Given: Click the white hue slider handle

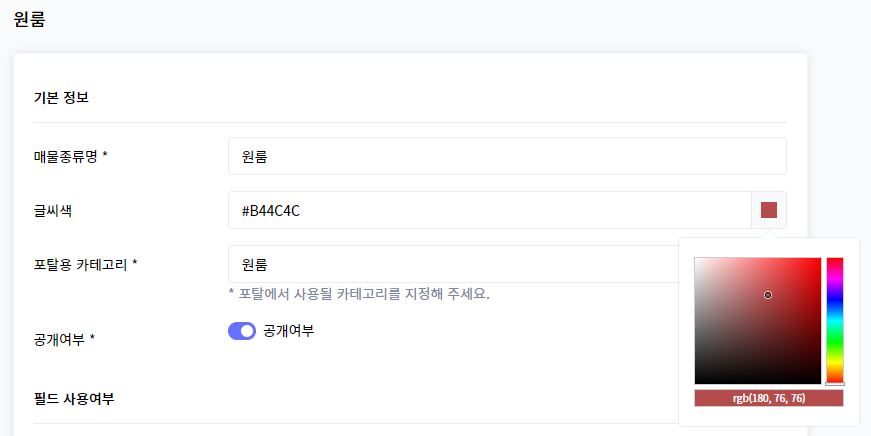Looking at the screenshot, I should (835, 384).
